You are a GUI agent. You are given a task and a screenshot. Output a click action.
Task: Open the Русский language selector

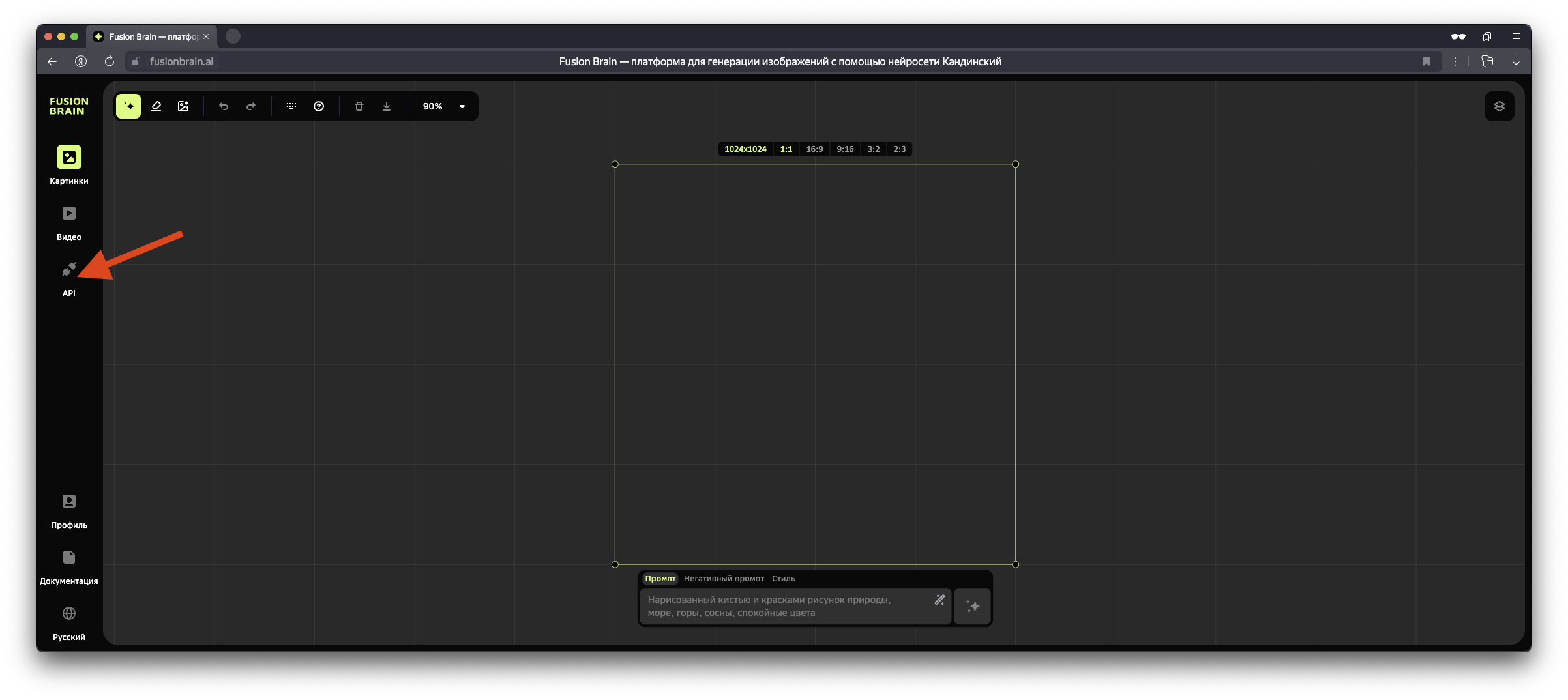pyautogui.click(x=69, y=622)
